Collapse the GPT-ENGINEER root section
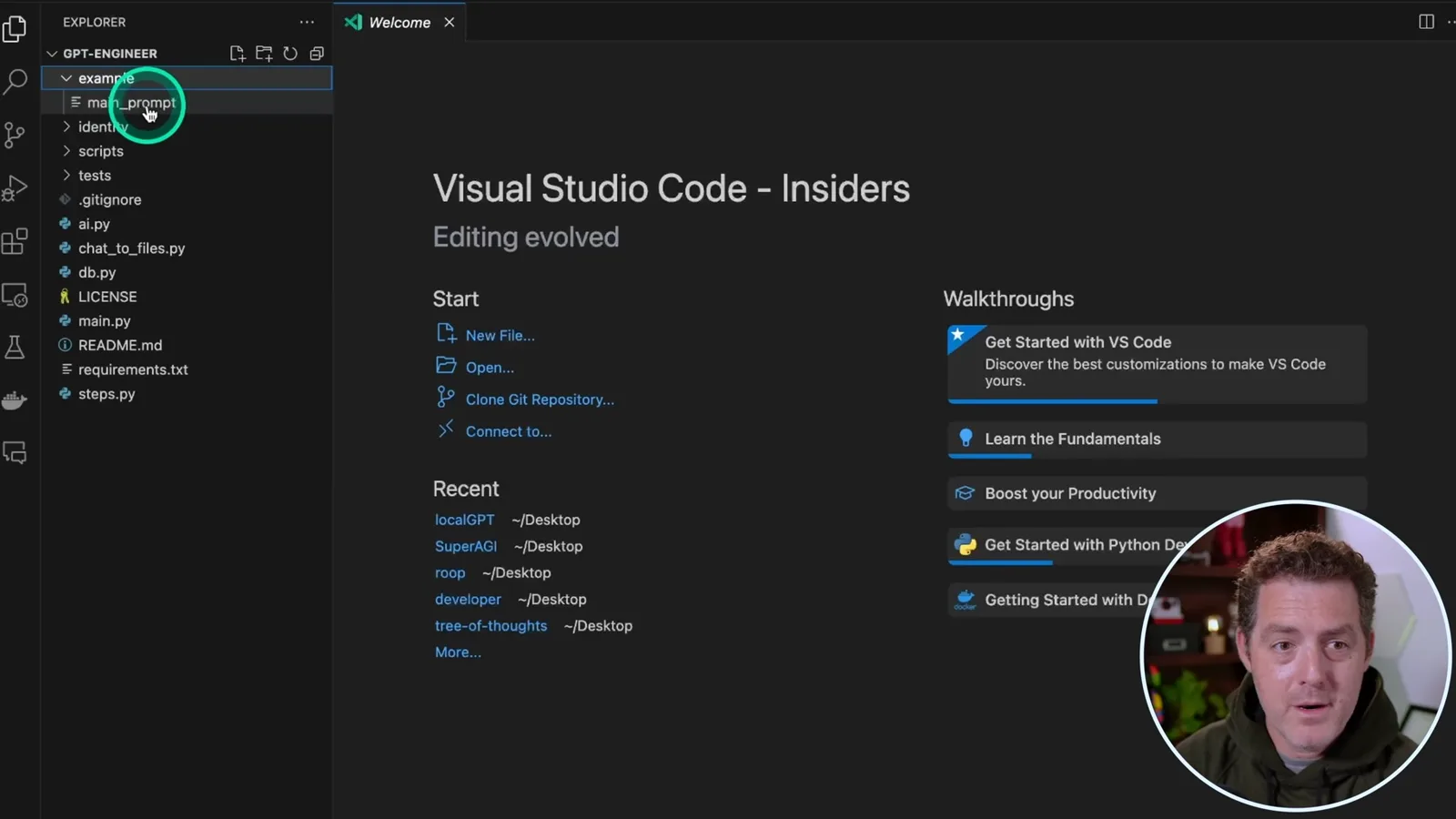 click(52, 54)
